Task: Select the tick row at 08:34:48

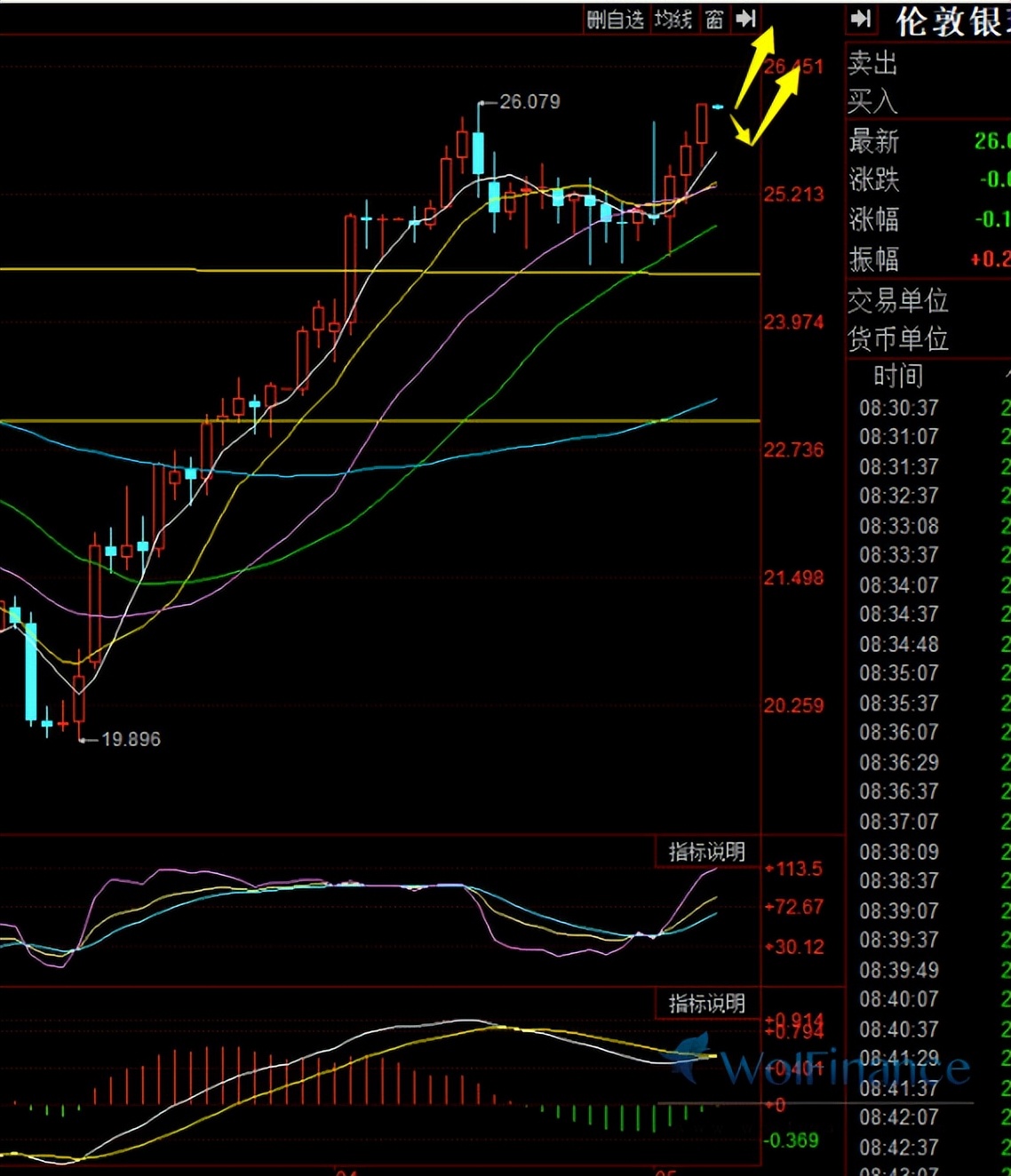Action: point(933,644)
